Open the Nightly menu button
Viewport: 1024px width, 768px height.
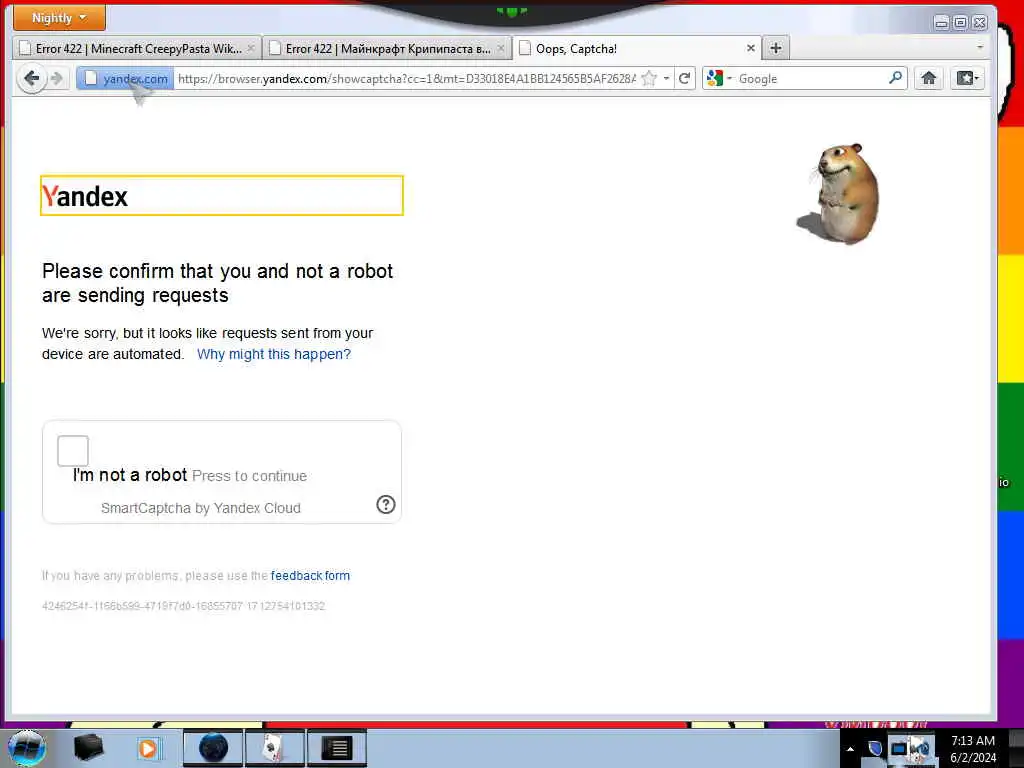59,18
